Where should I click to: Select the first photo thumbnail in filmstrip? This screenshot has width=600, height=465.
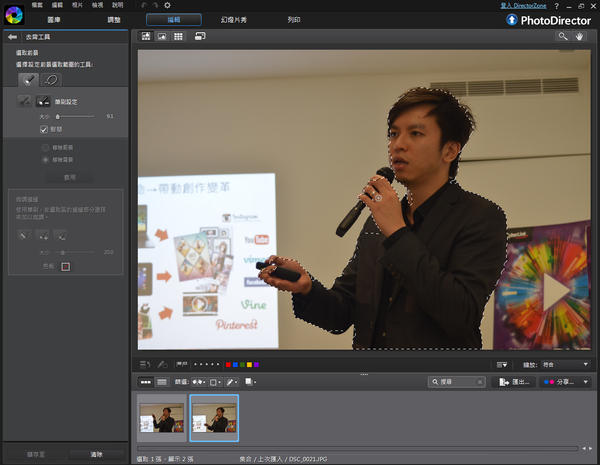pos(161,417)
